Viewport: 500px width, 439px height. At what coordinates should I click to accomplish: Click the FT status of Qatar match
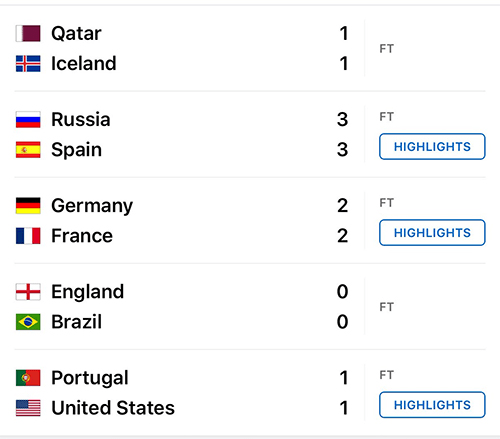(x=387, y=49)
